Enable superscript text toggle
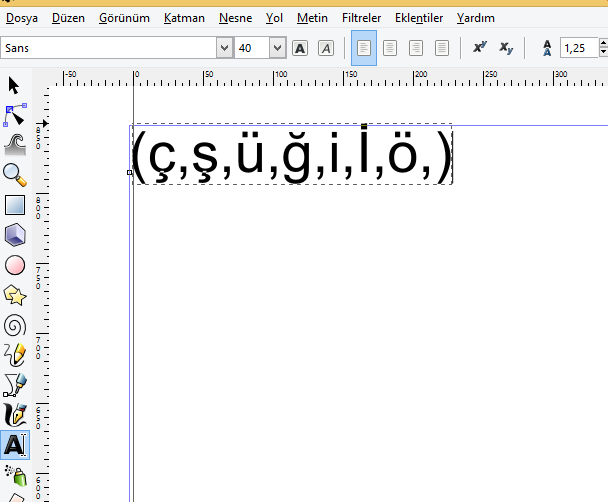Image resolution: width=608 pixels, height=502 pixels. coord(479,48)
